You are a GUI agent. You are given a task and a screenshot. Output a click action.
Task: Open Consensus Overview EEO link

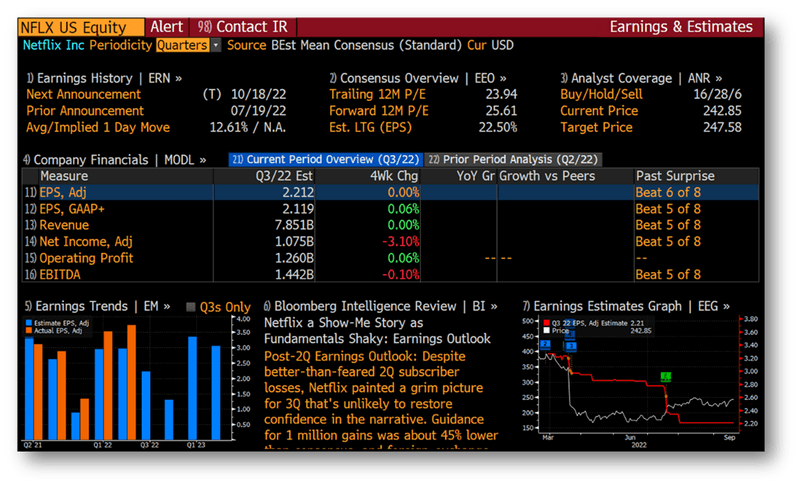click(418, 79)
